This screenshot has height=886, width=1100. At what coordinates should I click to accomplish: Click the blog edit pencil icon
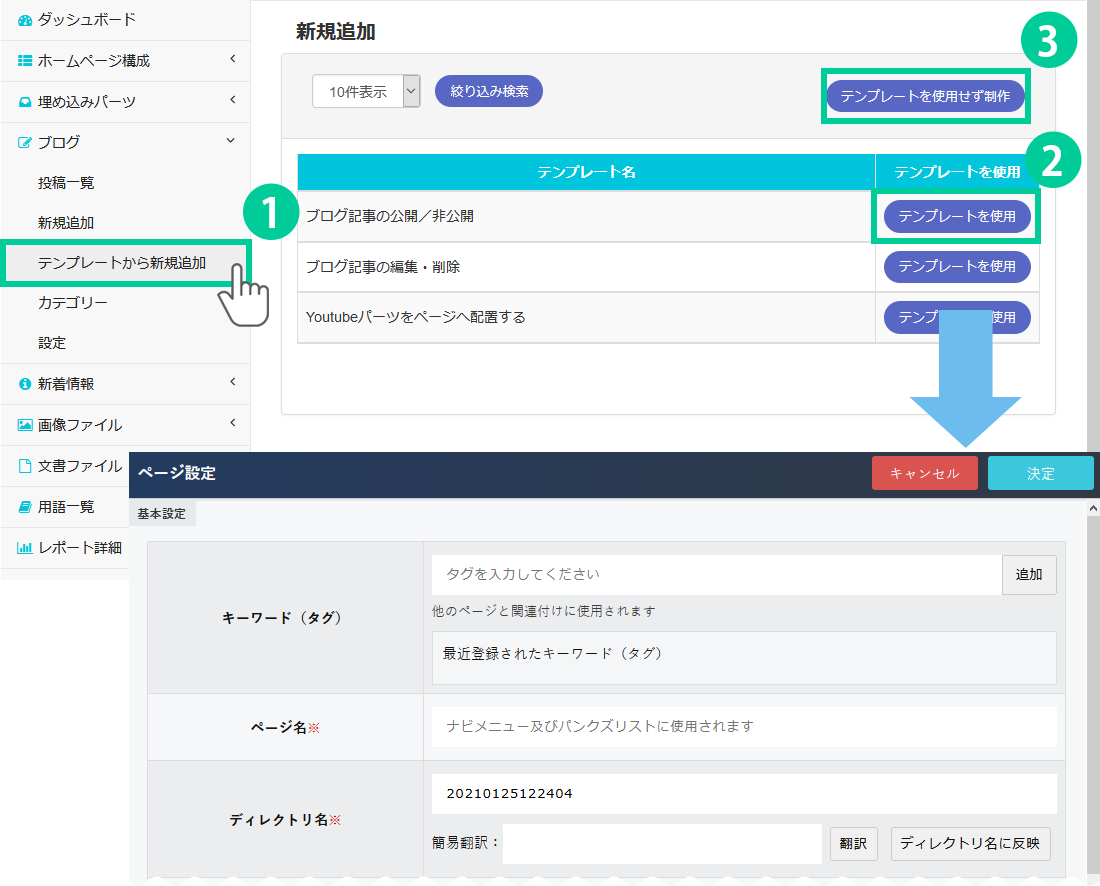pyautogui.click(x=25, y=143)
